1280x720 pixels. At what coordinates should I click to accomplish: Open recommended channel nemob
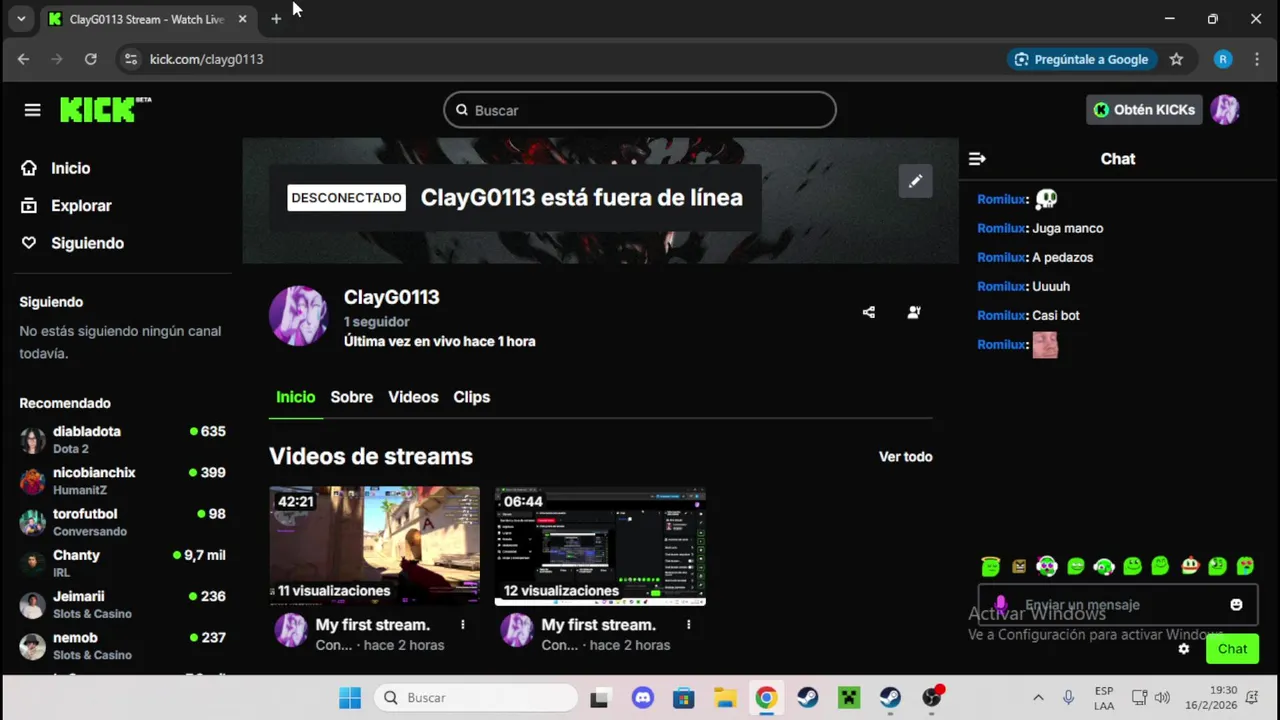[122, 646]
